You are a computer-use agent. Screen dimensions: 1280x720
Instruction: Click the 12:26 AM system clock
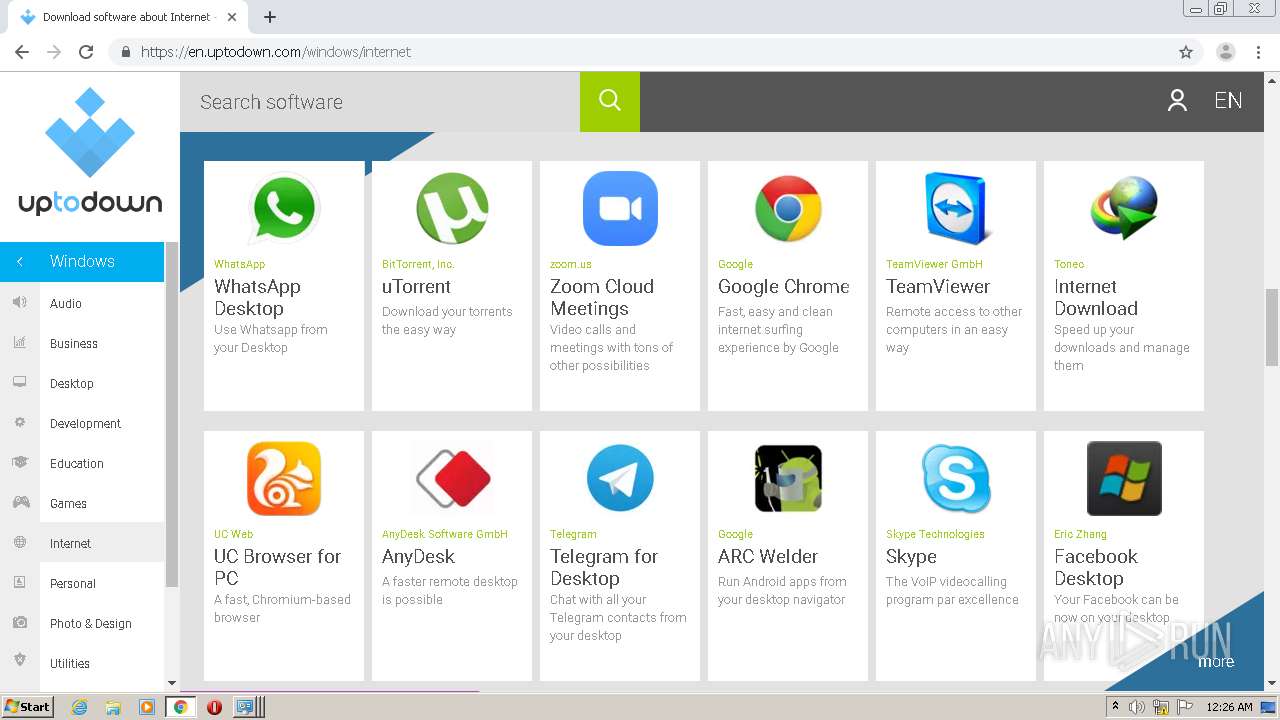(1229, 707)
